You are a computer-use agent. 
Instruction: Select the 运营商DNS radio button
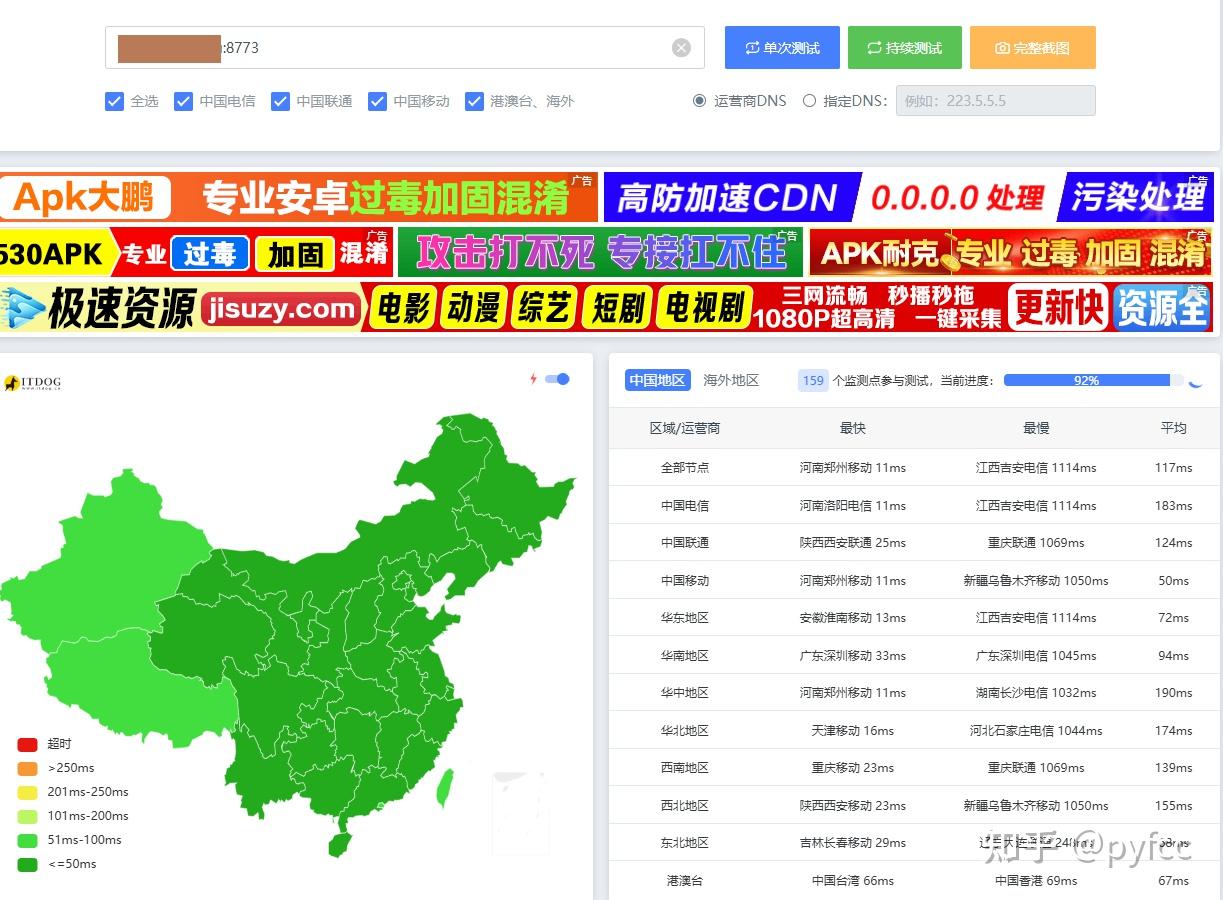pyautogui.click(x=700, y=101)
